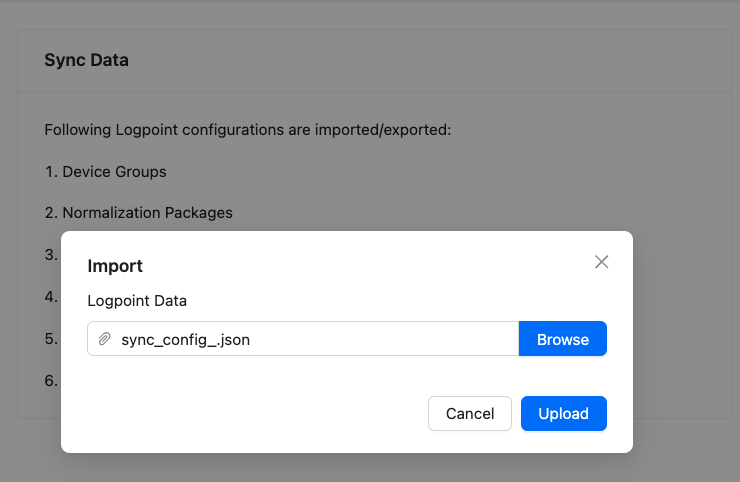Click list number 4 behind the dialog

point(51,296)
